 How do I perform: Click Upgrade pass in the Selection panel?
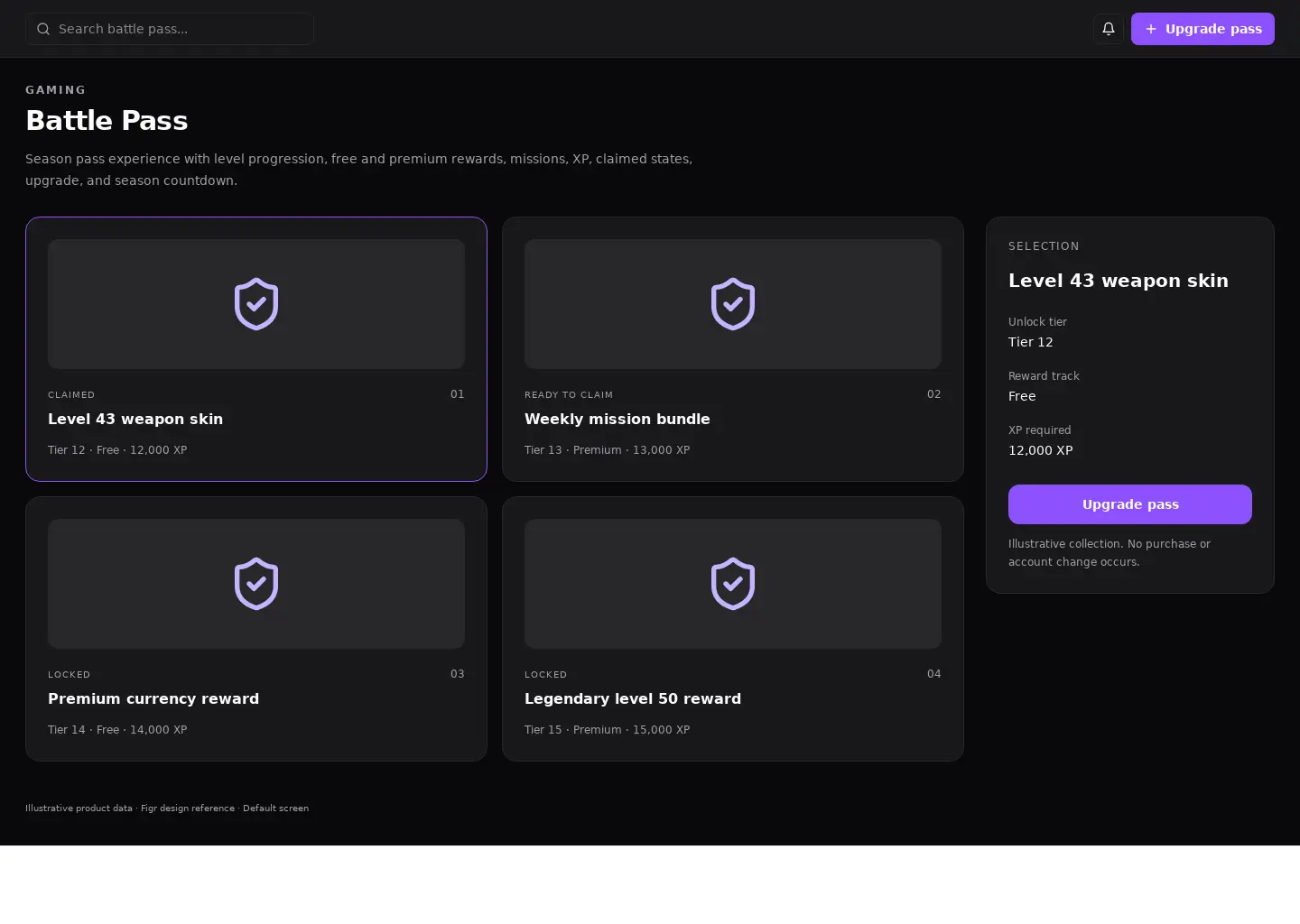[x=1130, y=504]
